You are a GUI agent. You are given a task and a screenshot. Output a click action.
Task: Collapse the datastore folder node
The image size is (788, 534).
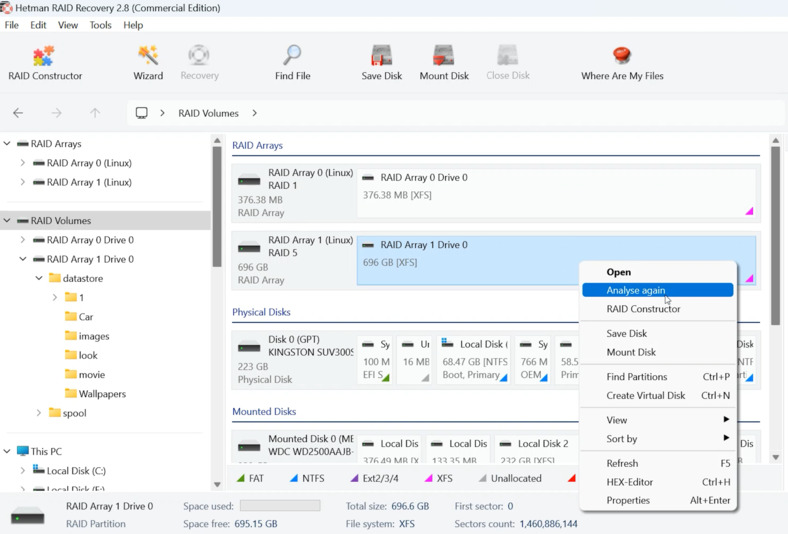coord(39,279)
